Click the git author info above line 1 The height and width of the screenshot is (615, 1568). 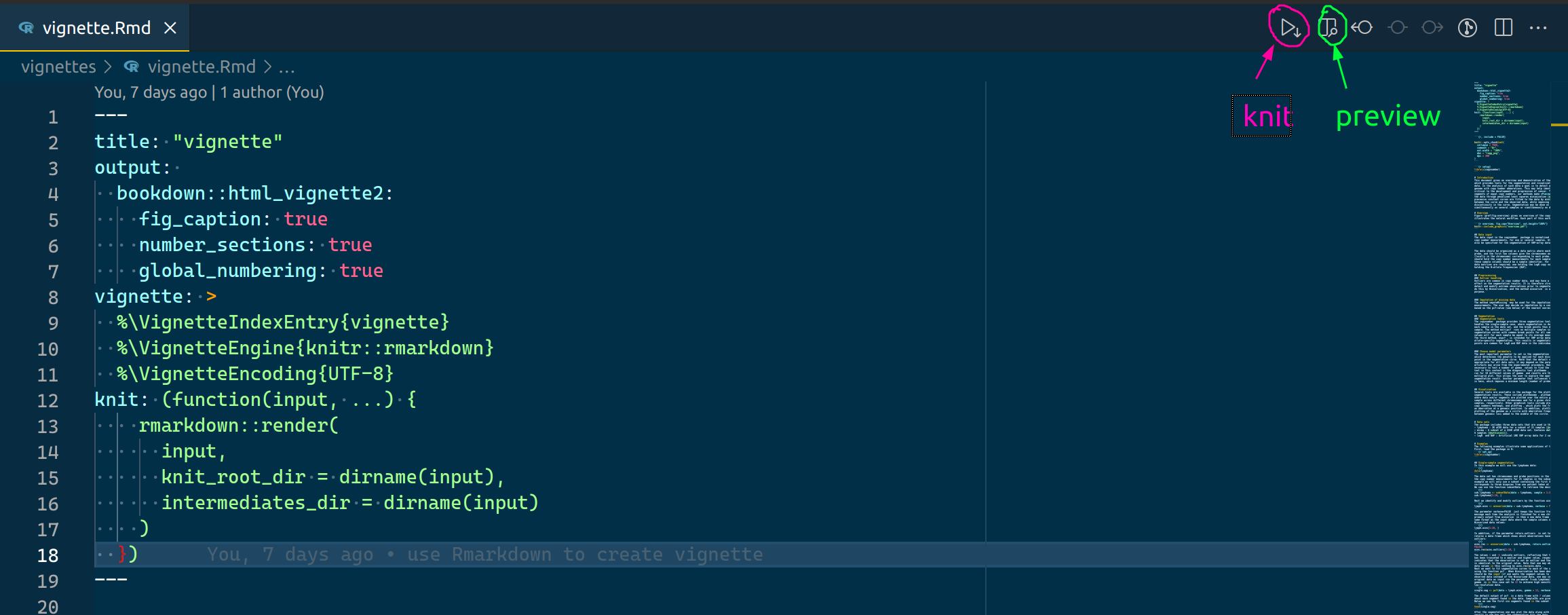click(209, 92)
